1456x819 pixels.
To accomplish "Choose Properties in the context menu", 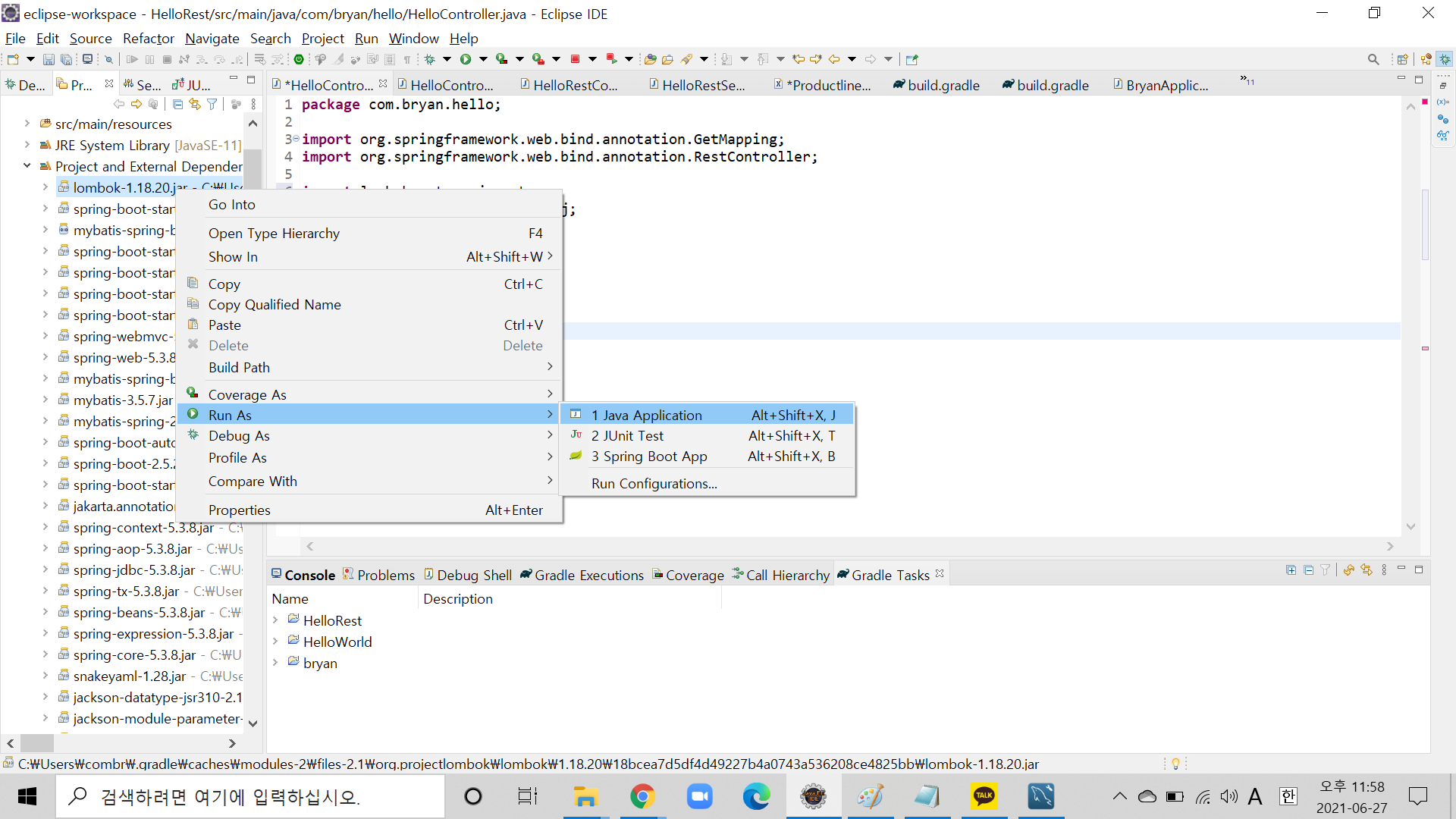I will pos(240,510).
